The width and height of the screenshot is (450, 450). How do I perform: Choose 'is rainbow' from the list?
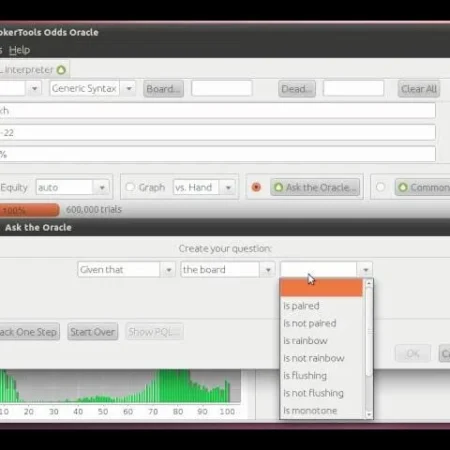305,341
